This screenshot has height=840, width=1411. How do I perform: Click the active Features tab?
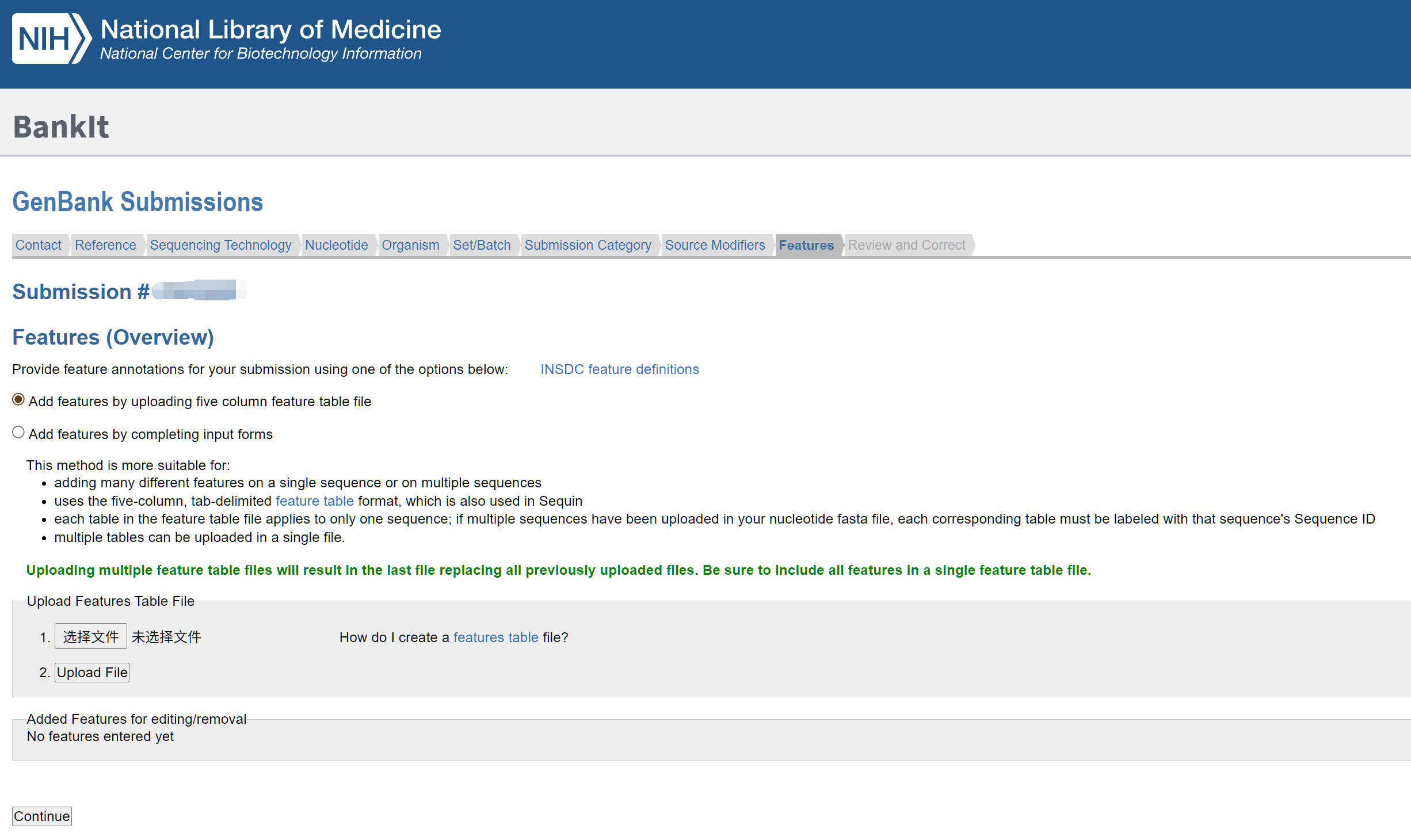(x=806, y=245)
